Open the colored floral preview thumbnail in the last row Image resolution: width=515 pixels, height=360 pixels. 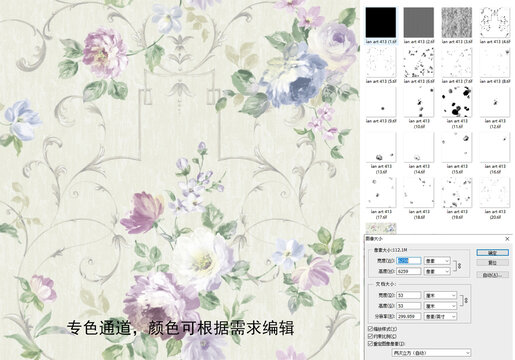pyautogui.click(x=381, y=228)
